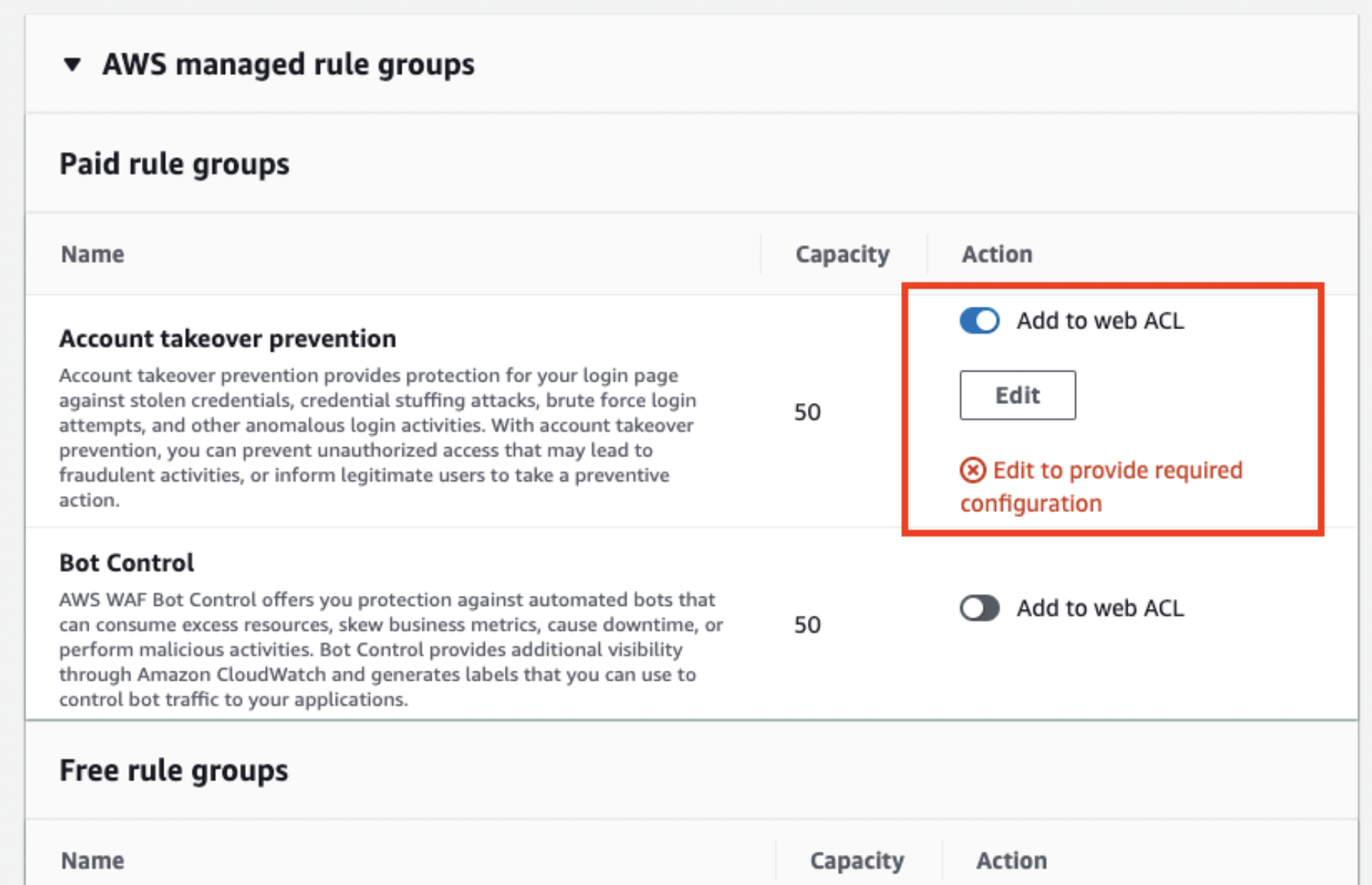Disable Account takeover prevention web ACL toggle
This screenshot has height=885, width=1372.
coord(980,321)
